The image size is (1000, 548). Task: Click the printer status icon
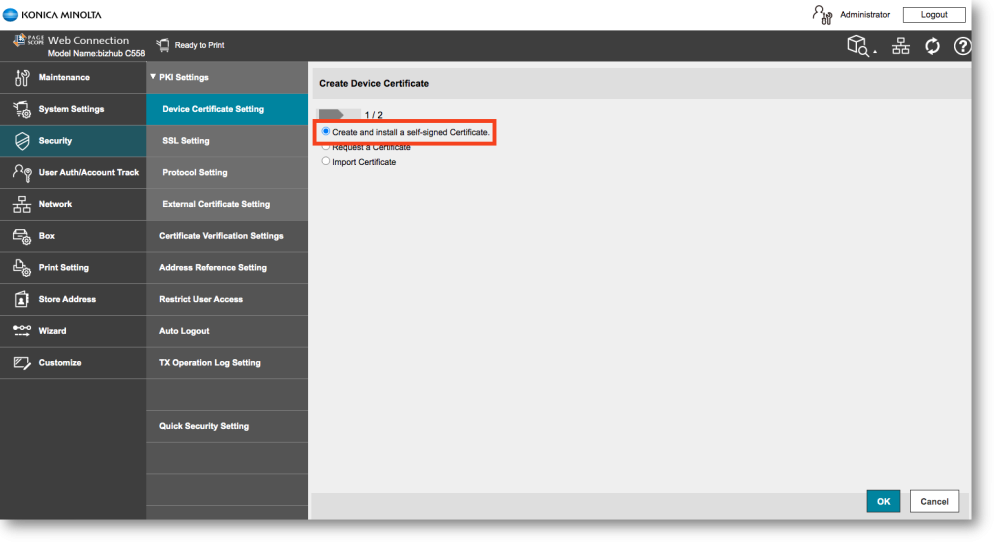[x=163, y=45]
